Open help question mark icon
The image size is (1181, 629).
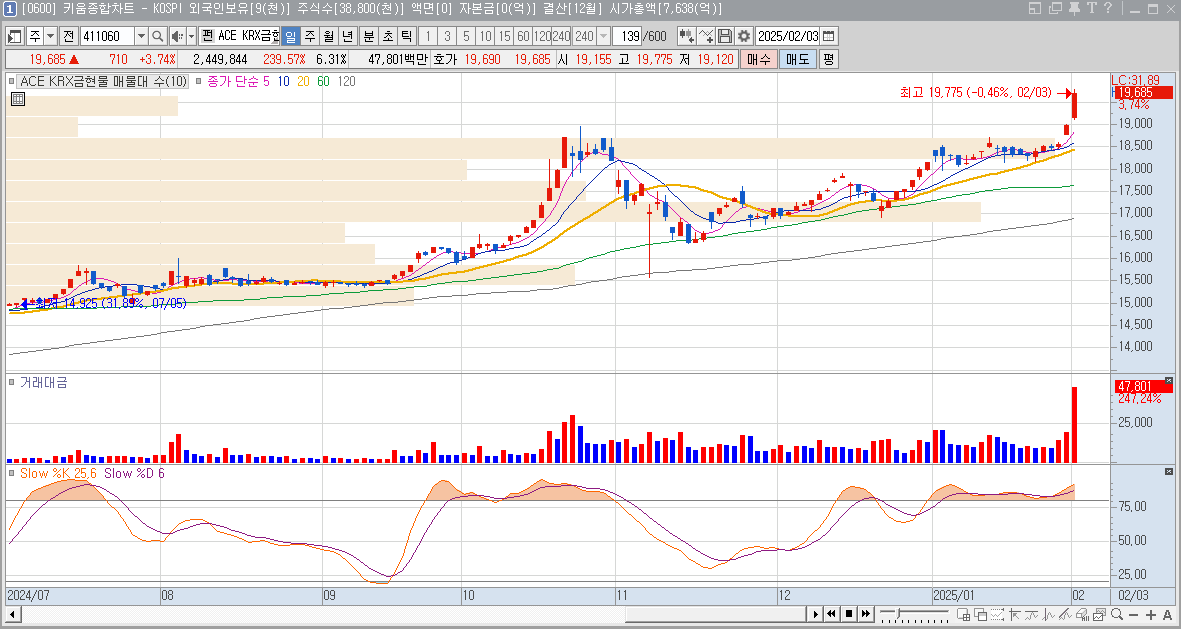click(1107, 8)
